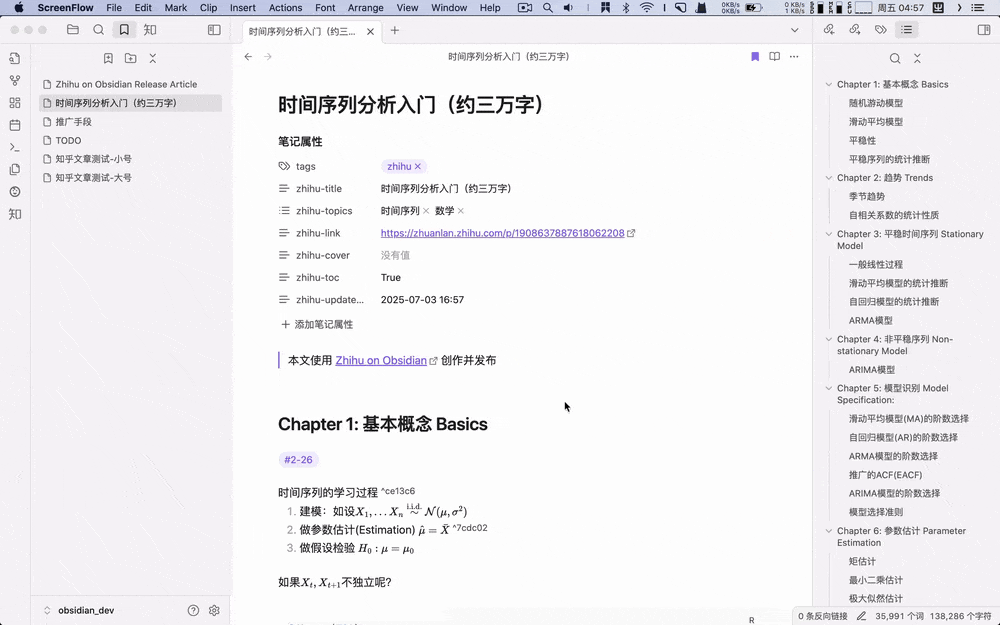Open the tab title dropdown chevron
1000x625 pixels.
click(793, 30)
